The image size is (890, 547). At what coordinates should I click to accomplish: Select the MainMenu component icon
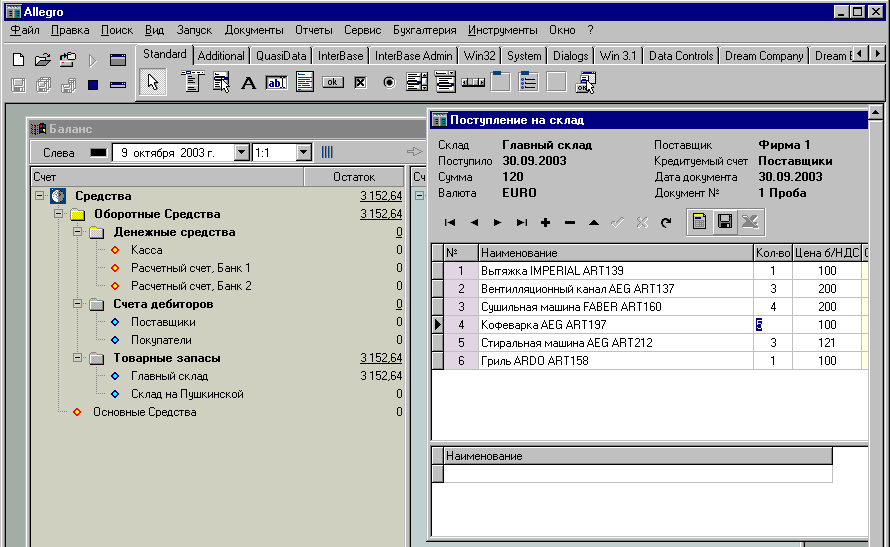[192, 82]
